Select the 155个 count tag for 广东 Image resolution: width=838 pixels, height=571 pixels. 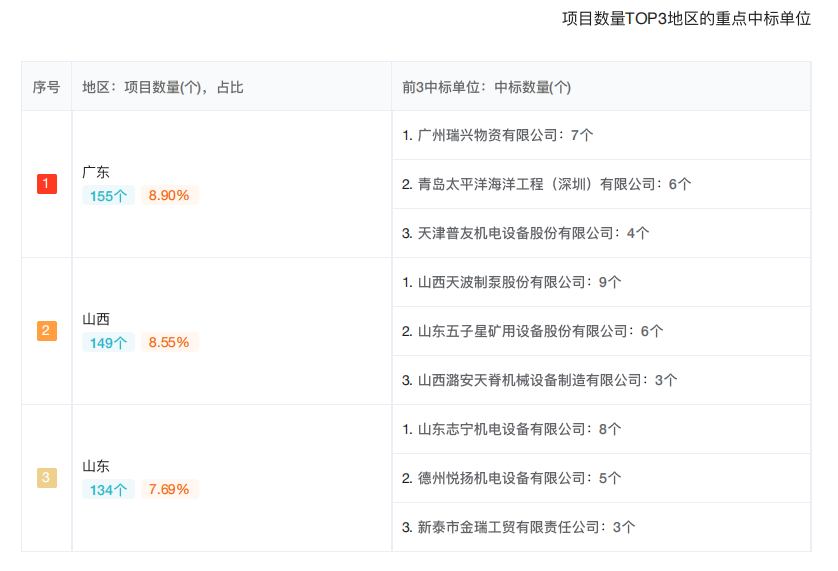coord(108,196)
